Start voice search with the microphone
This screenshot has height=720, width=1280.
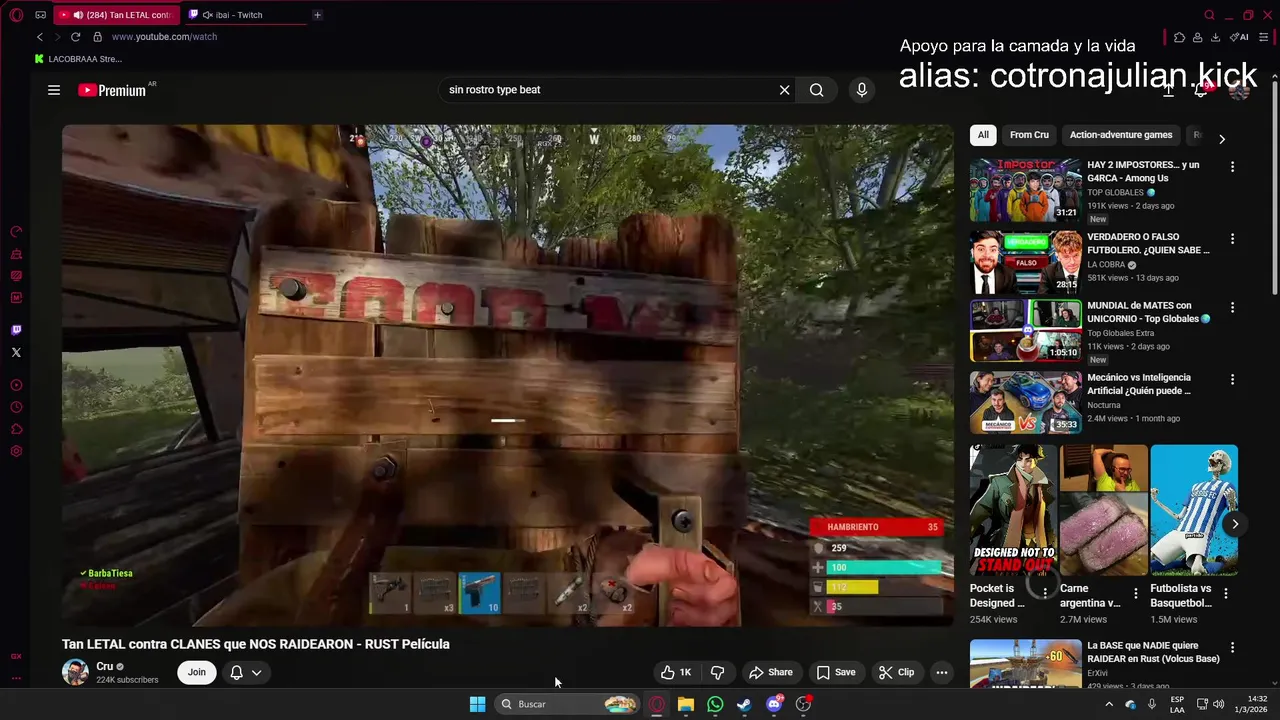pos(862,90)
